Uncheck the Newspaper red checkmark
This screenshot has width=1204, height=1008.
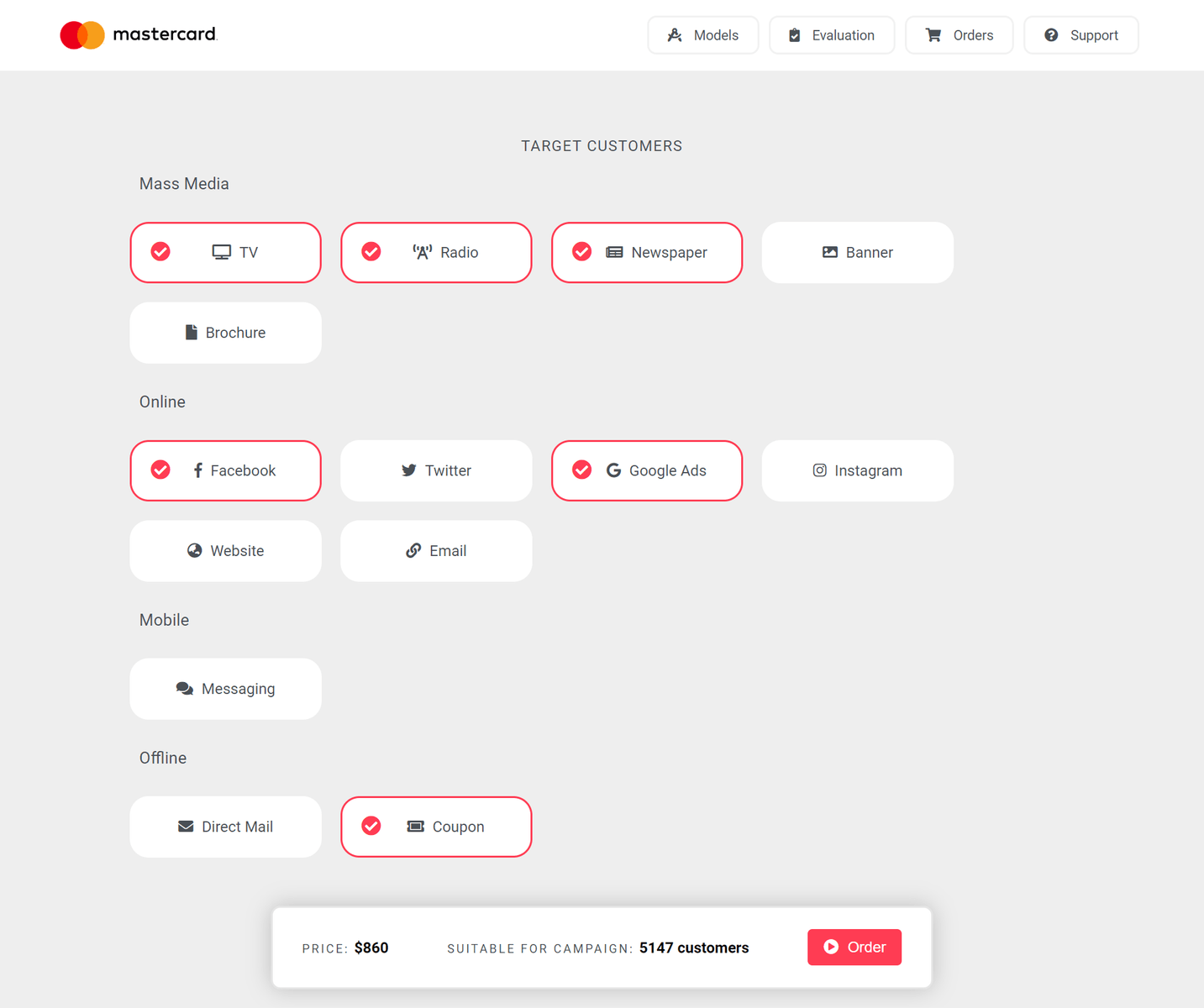582,252
